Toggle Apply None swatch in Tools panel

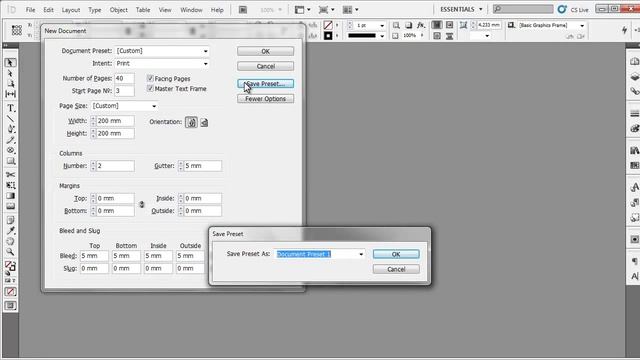[x=11, y=292]
